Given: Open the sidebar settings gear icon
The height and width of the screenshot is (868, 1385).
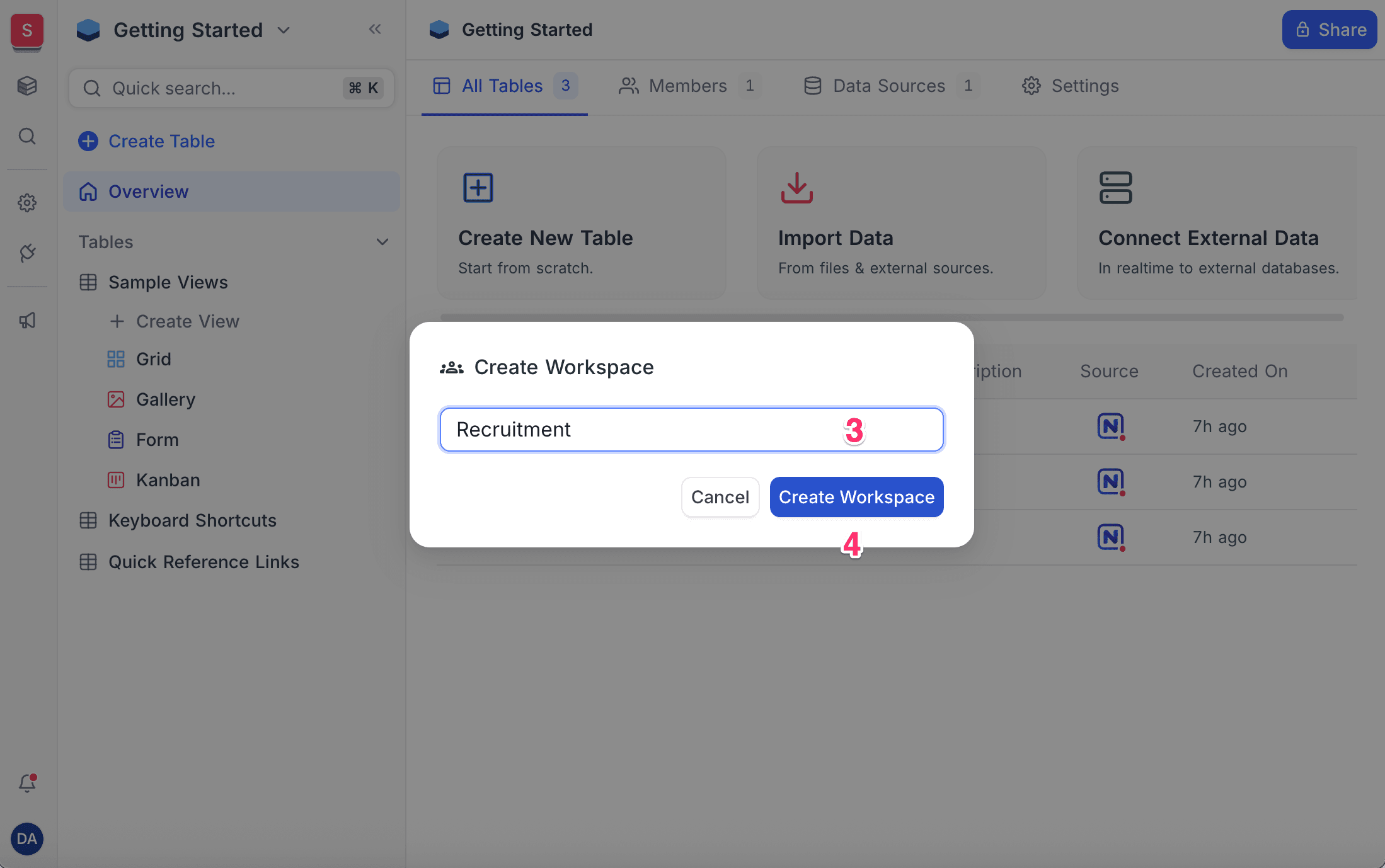Looking at the screenshot, I should 26,203.
